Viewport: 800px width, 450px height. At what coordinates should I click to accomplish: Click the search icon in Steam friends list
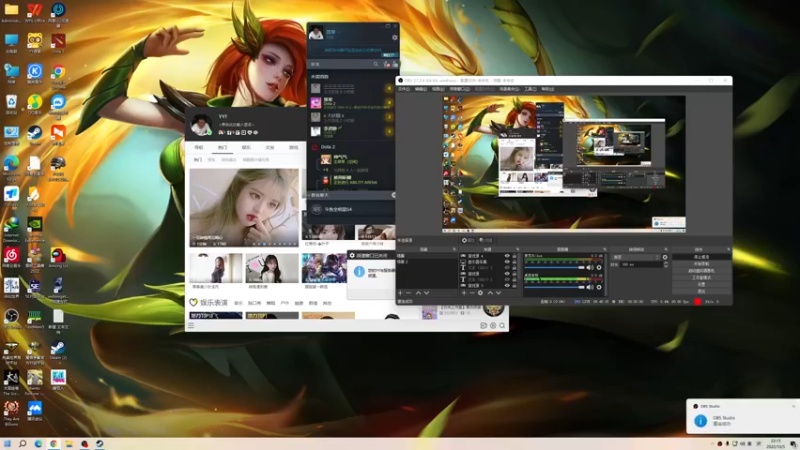coord(376,64)
